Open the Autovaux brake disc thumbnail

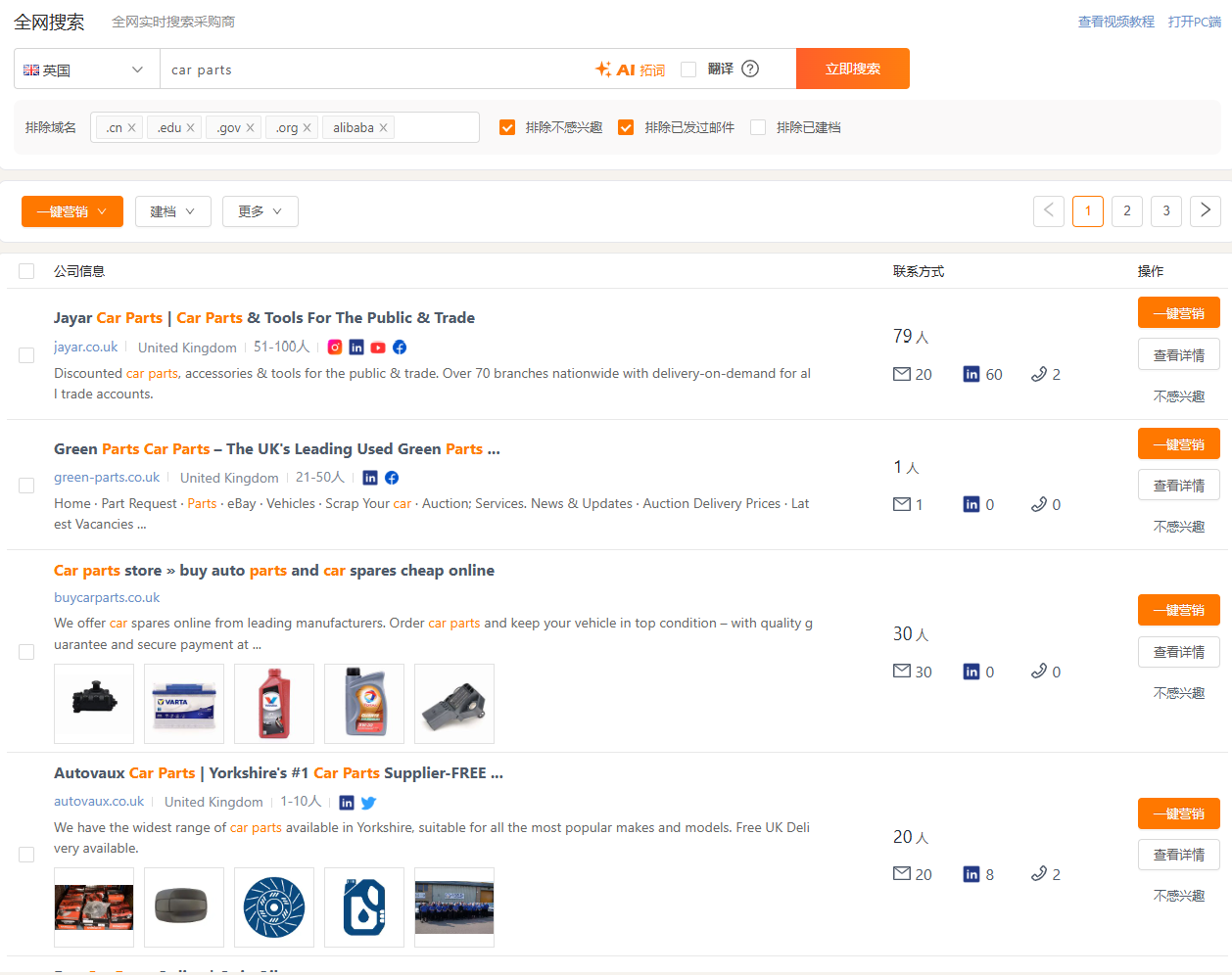pos(274,907)
